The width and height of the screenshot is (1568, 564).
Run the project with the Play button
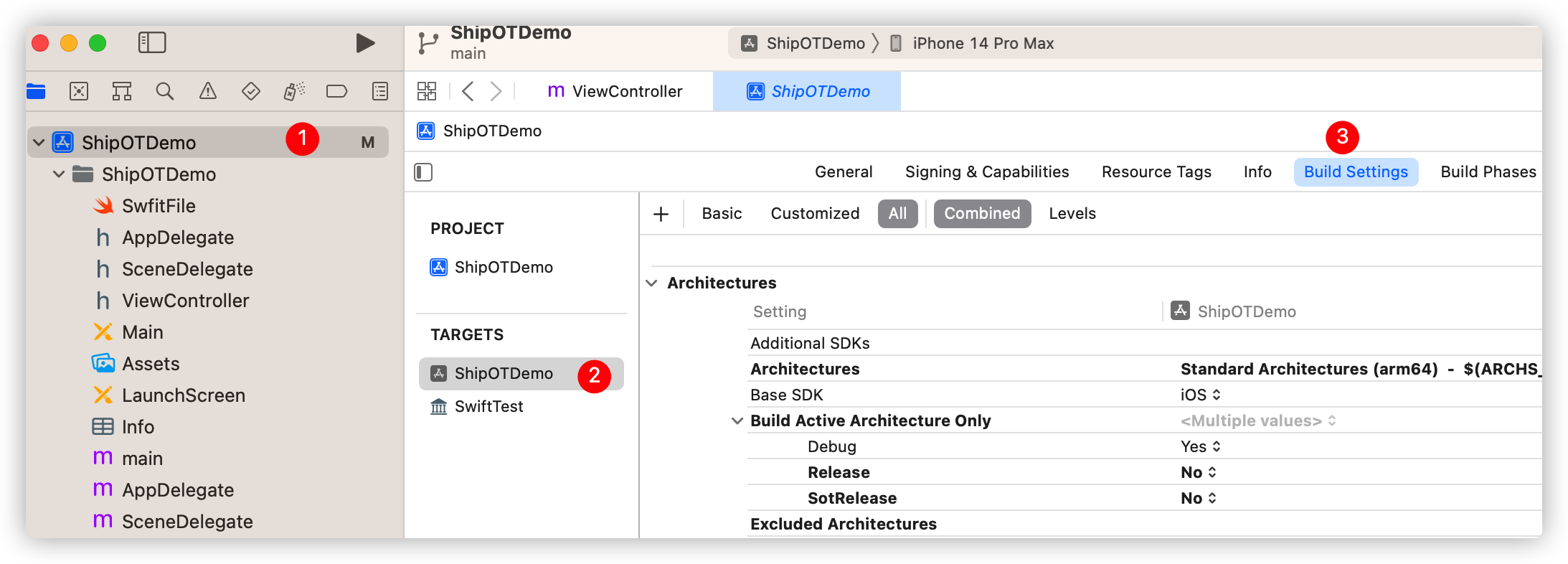pyautogui.click(x=365, y=43)
